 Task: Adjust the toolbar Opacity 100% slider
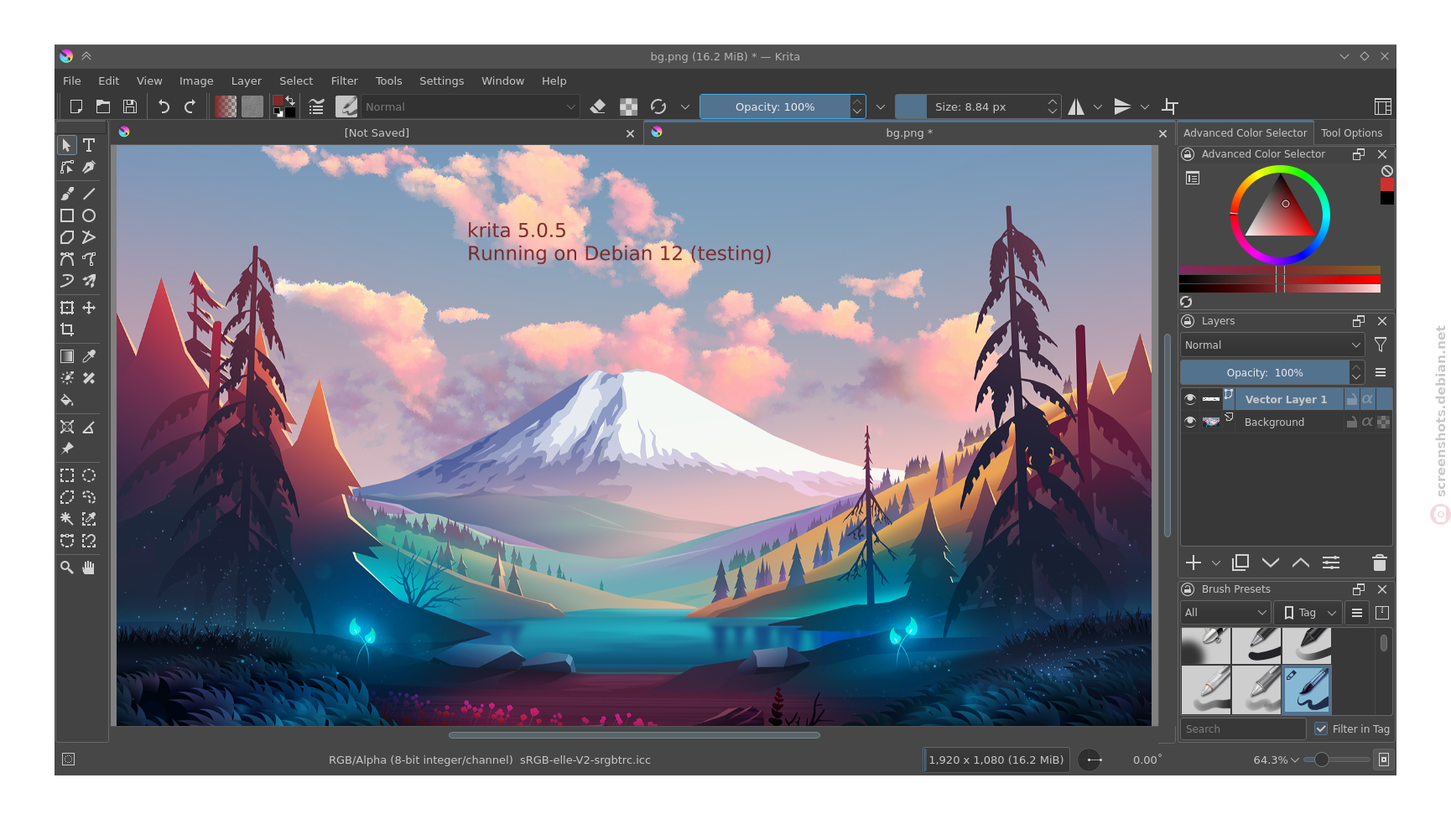(775, 106)
